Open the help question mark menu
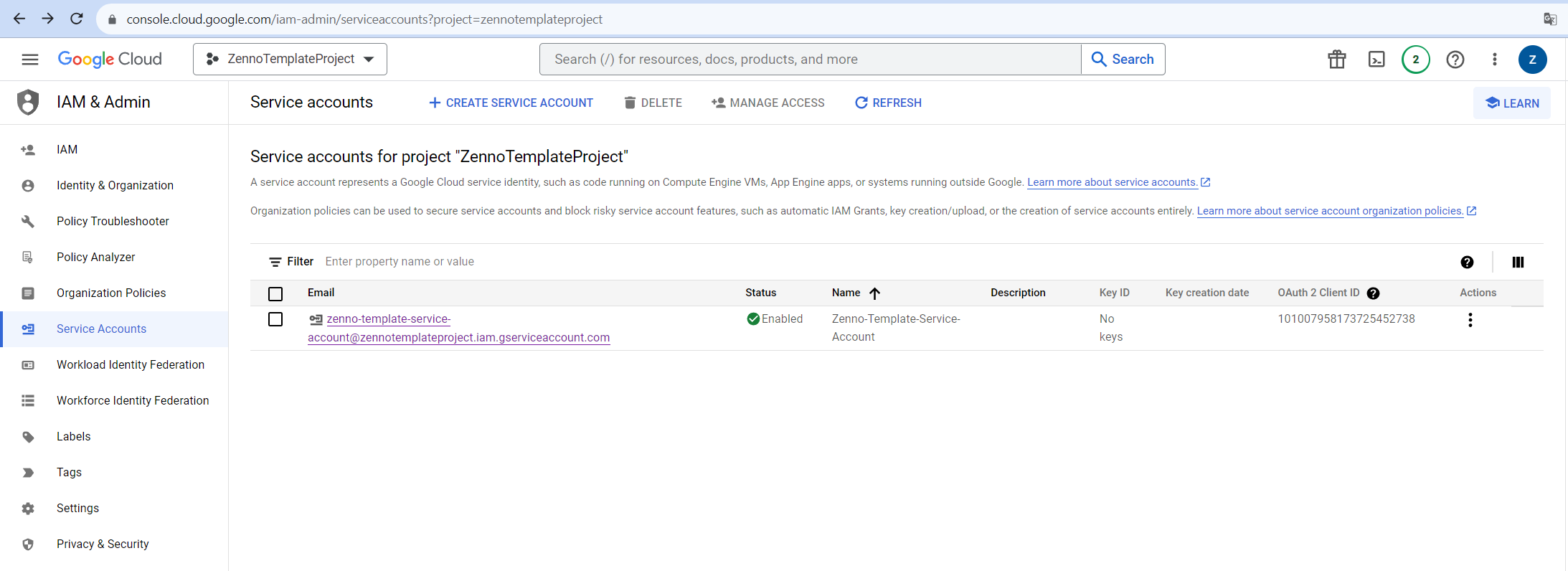The image size is (1568, 571). (x=1455, y=60)
